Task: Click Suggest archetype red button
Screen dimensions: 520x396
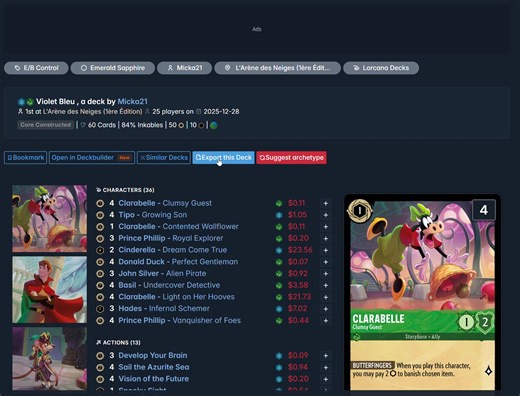Action: (291, 158)
